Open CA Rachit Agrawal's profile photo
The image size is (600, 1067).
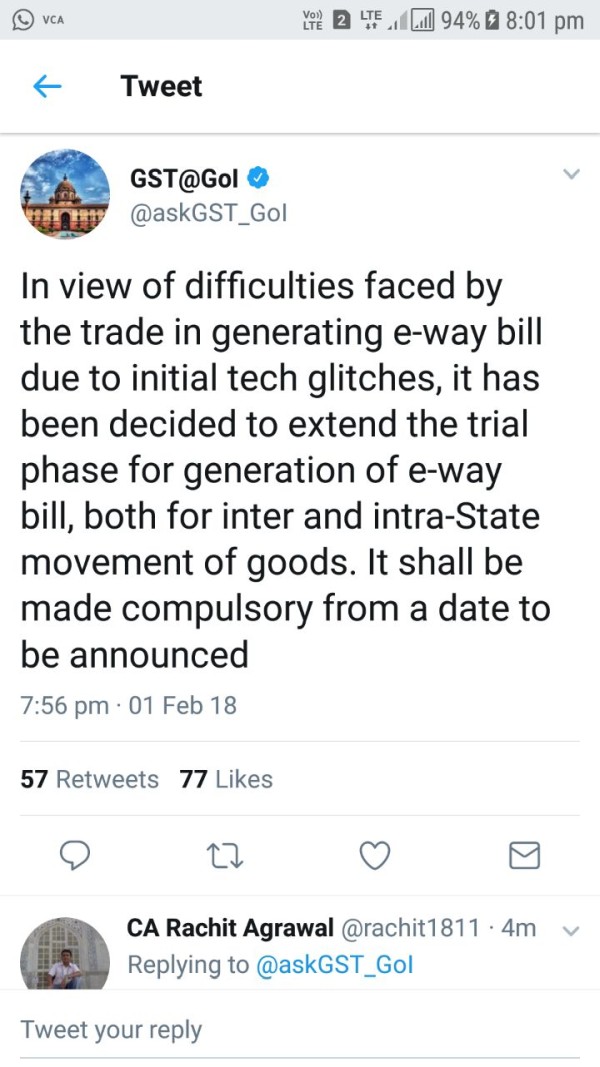65,953
